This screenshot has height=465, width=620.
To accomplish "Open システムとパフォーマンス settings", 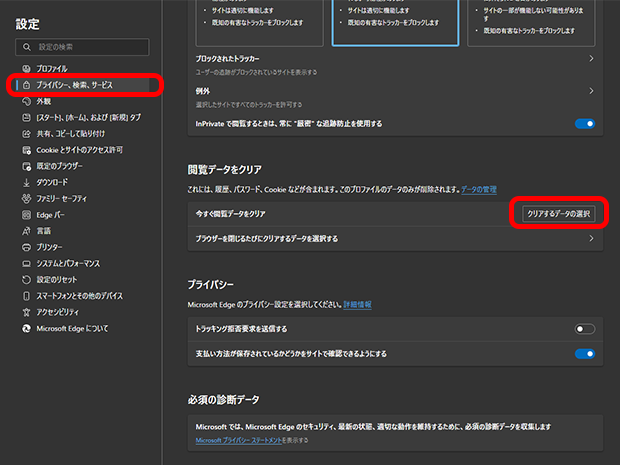I will (68, 263).
